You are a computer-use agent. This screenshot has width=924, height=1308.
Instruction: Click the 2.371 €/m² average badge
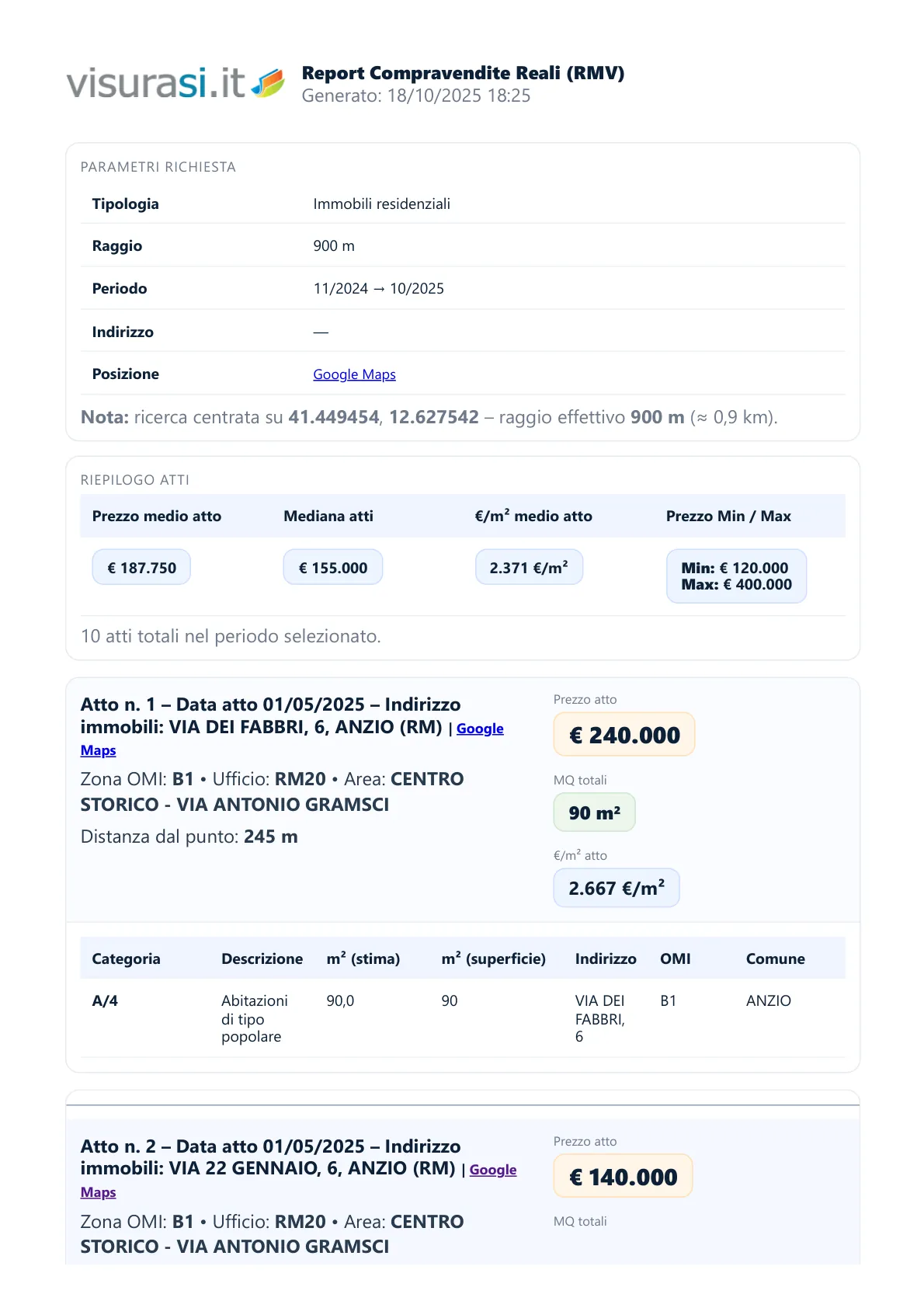tap(529, 568)
